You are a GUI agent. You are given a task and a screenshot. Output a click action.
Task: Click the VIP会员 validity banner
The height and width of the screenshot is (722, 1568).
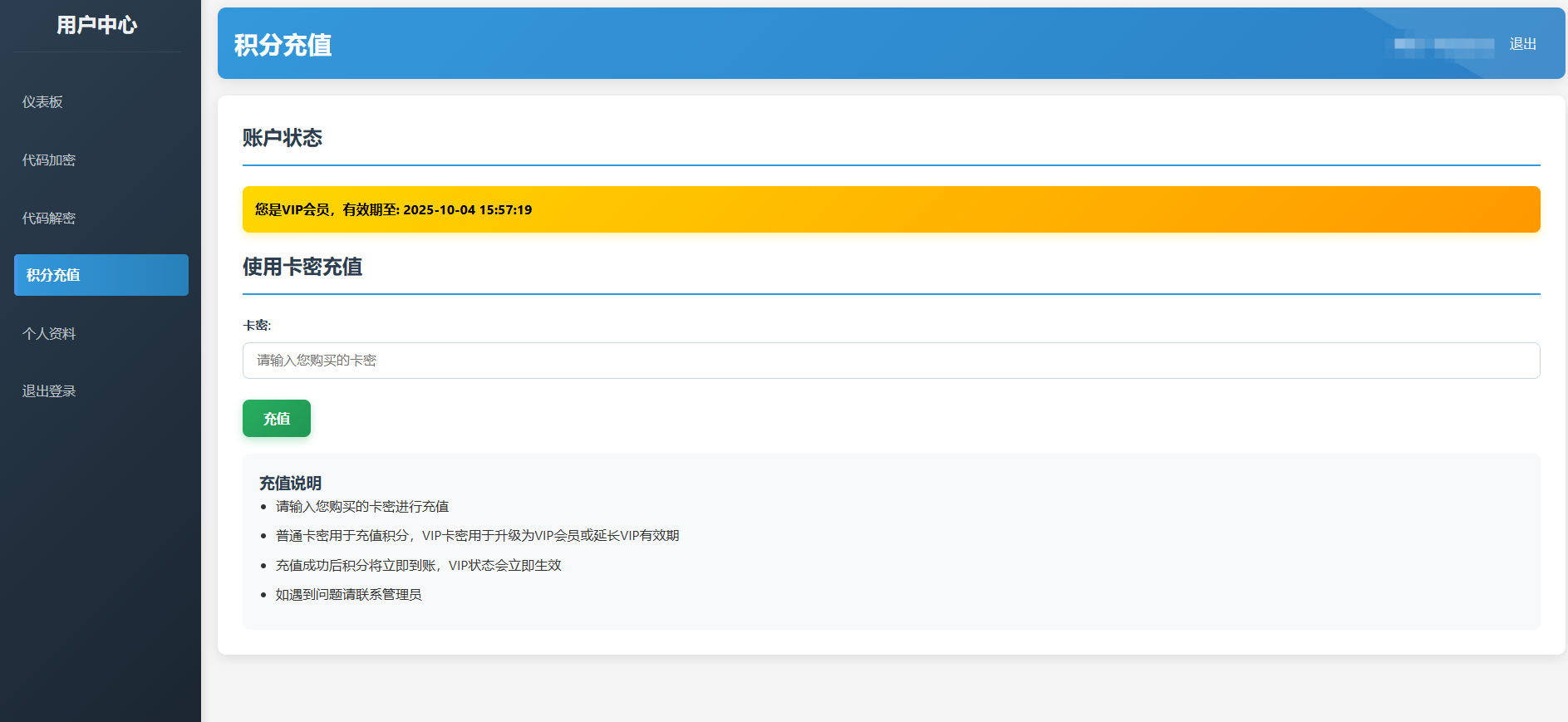[x=891, y=209]
